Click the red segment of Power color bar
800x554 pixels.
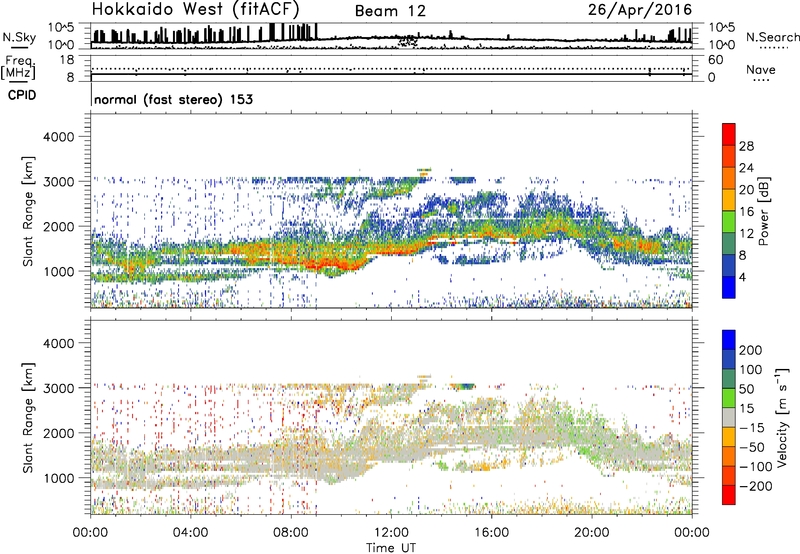(x=729, y=134)
